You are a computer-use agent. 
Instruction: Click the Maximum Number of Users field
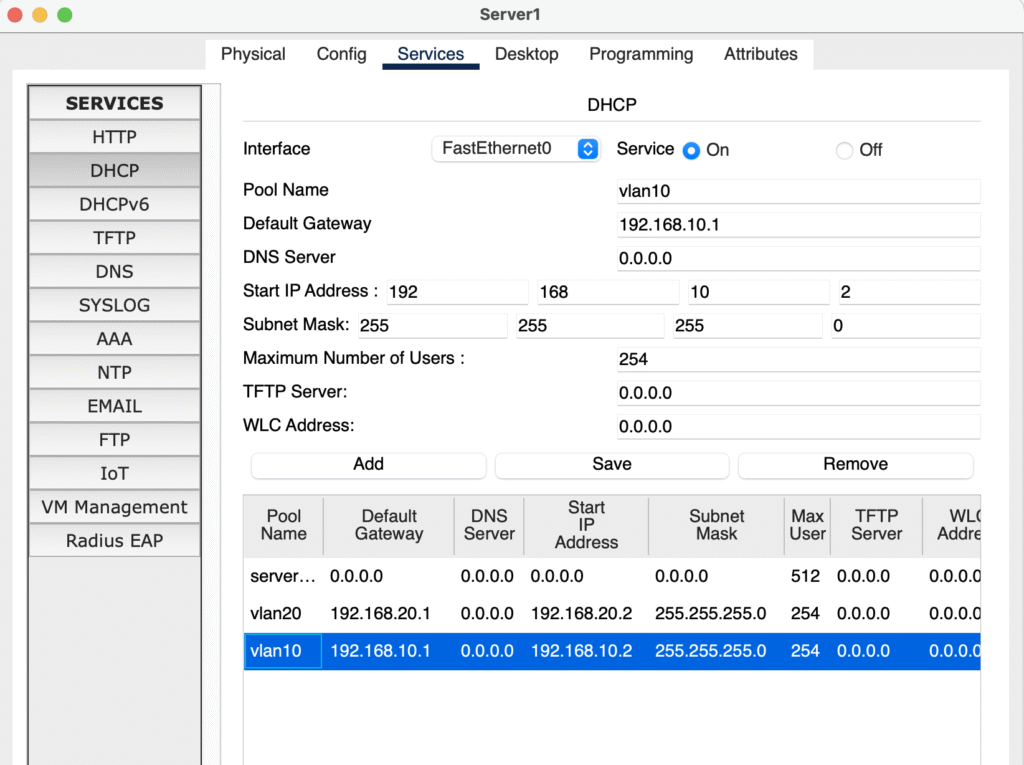point(798,359)
